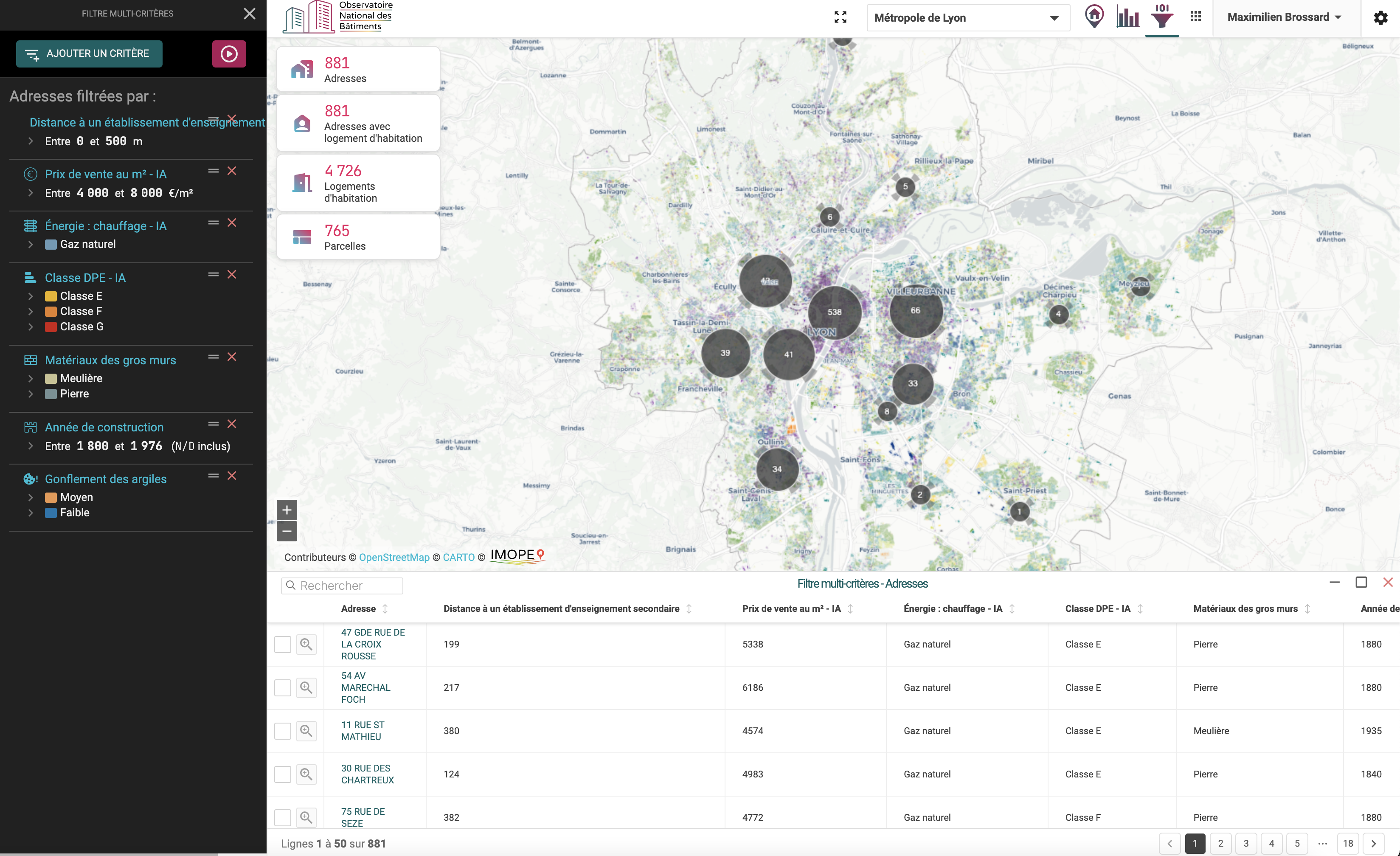Open the settings gear icon

[1380, 17]
